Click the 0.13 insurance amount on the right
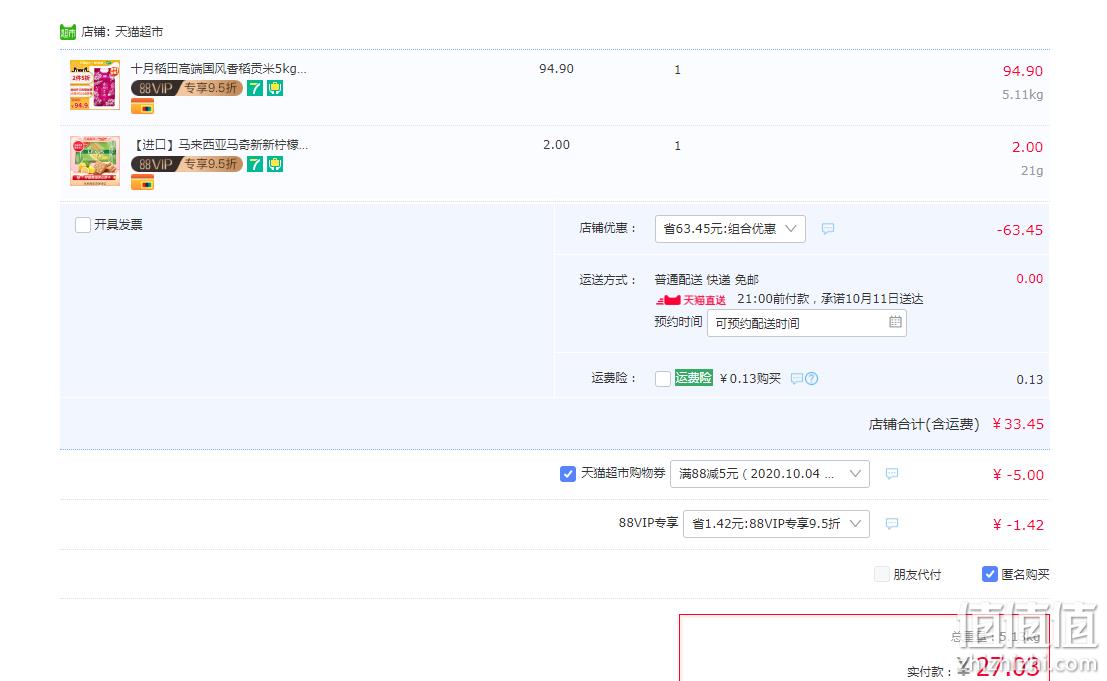The image size is (1107, 681). click(1029, 380)
